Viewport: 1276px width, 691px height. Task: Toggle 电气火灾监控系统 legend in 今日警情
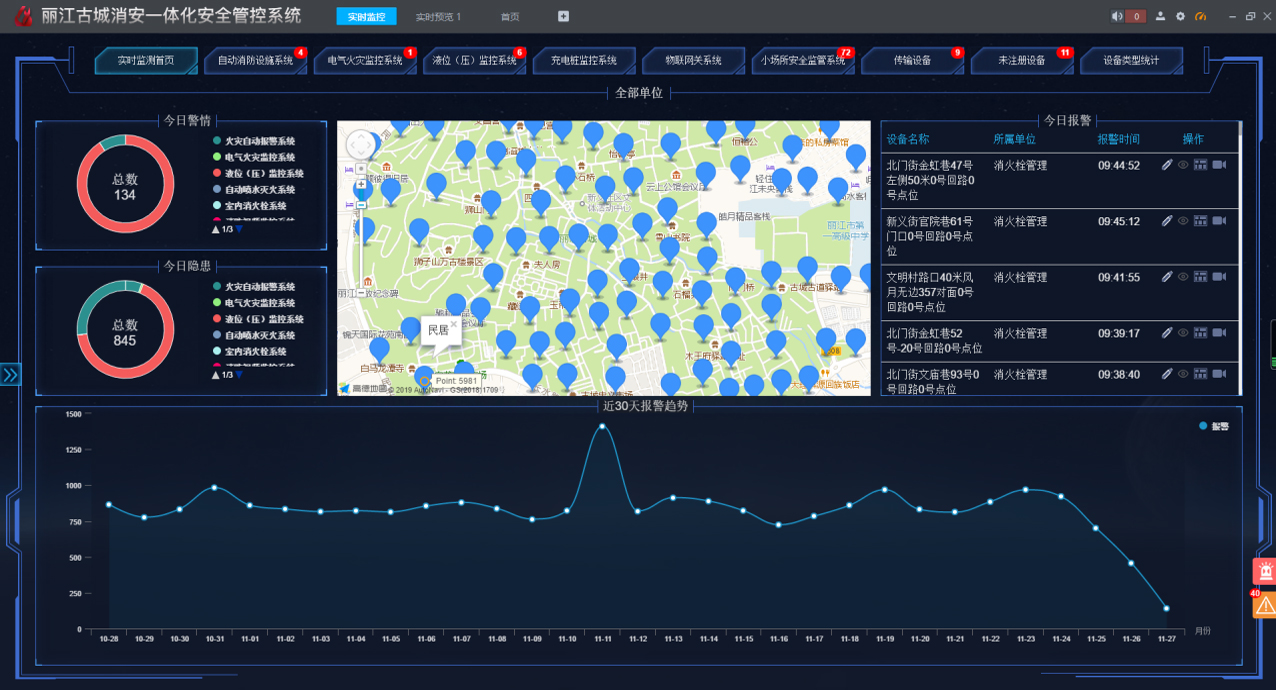click(253, 157)
